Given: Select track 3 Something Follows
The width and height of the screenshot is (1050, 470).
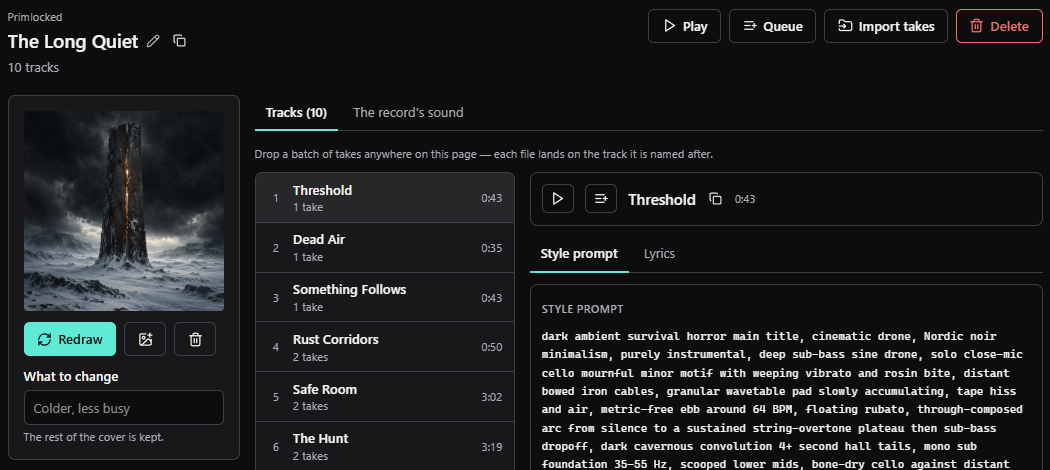Looking at the screenshot, I should (385, 297).
